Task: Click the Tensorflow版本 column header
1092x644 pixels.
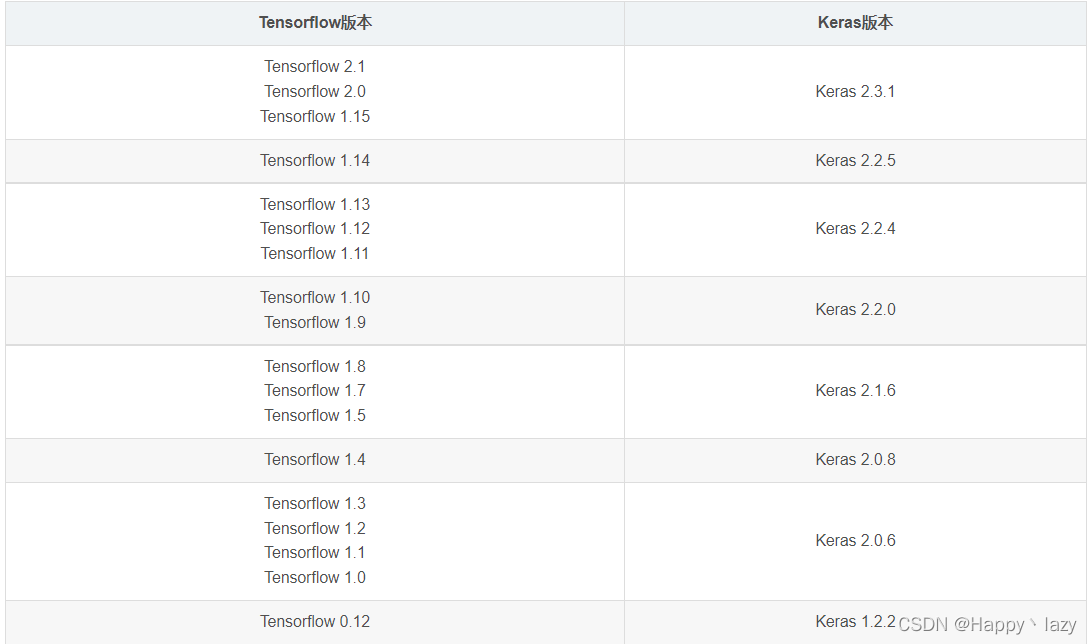Action: [315, 22]
